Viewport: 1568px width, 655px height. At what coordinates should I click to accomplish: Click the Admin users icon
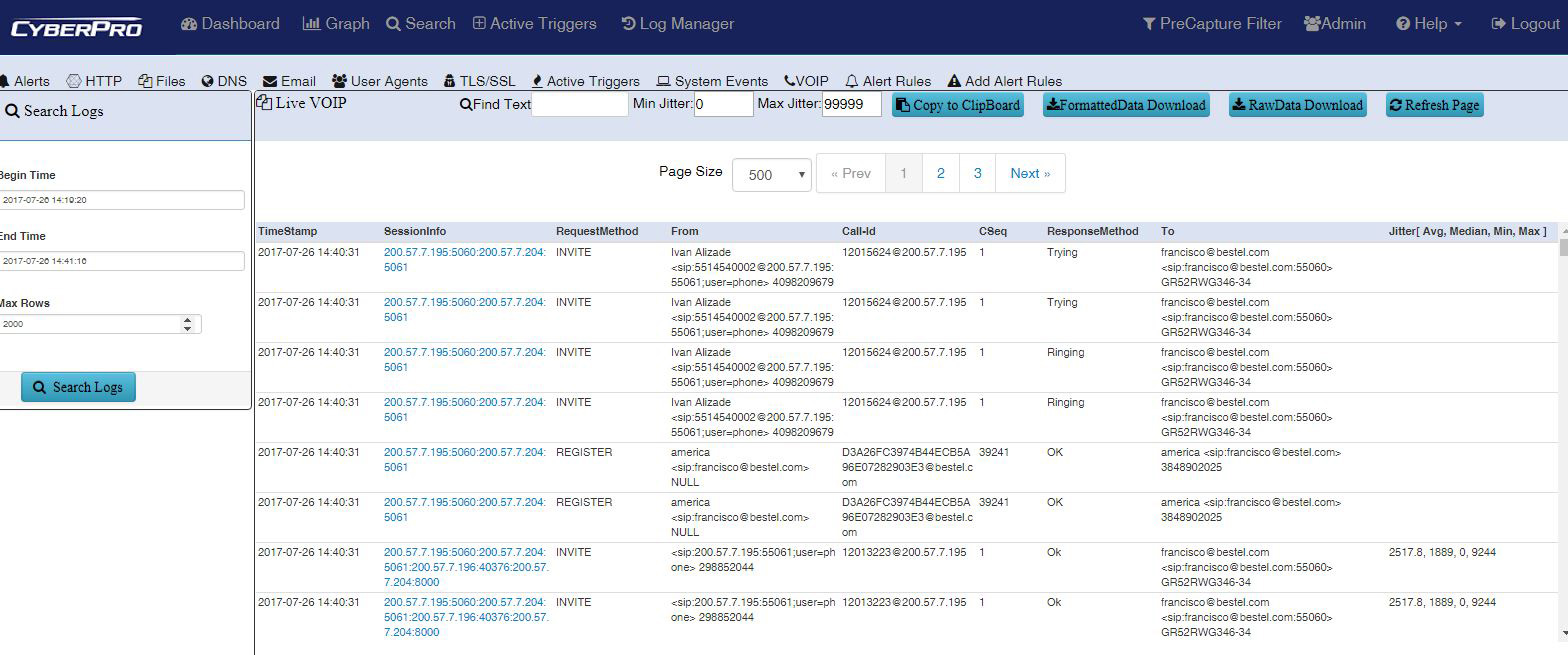tap(1313, 23)
